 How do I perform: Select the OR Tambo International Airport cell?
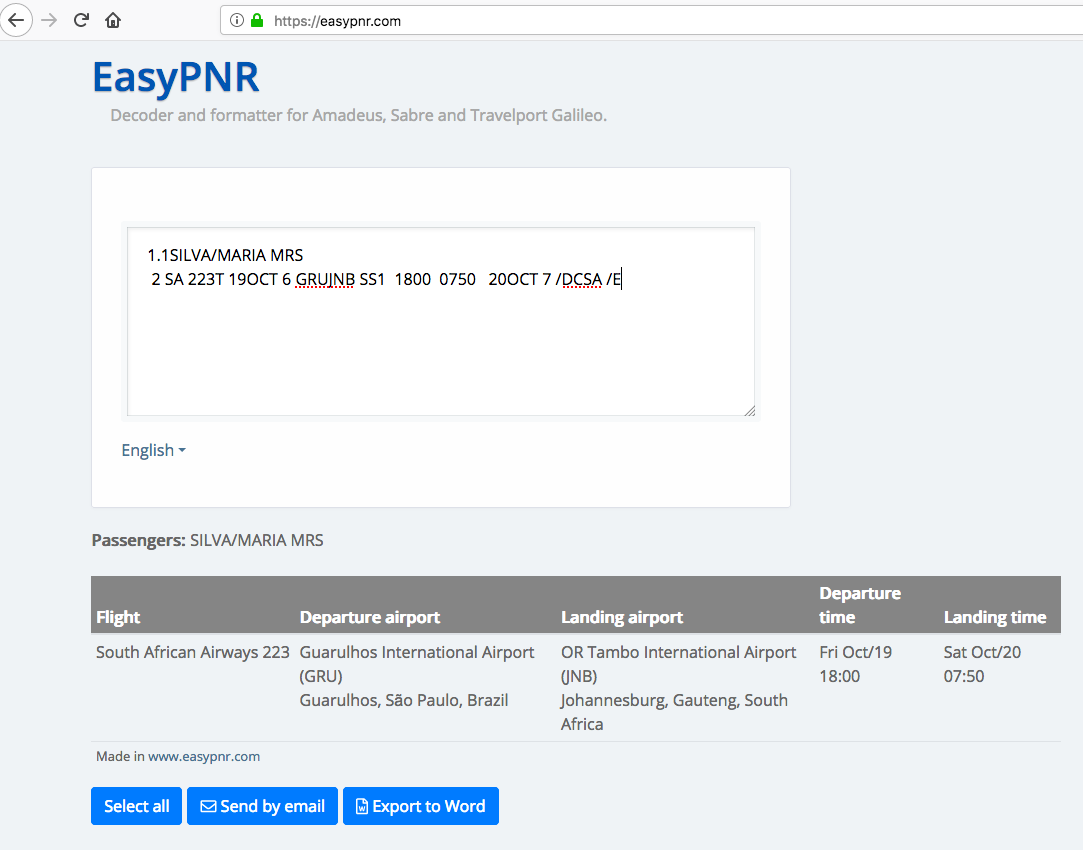pyautogui.click(x=678, y=688)
